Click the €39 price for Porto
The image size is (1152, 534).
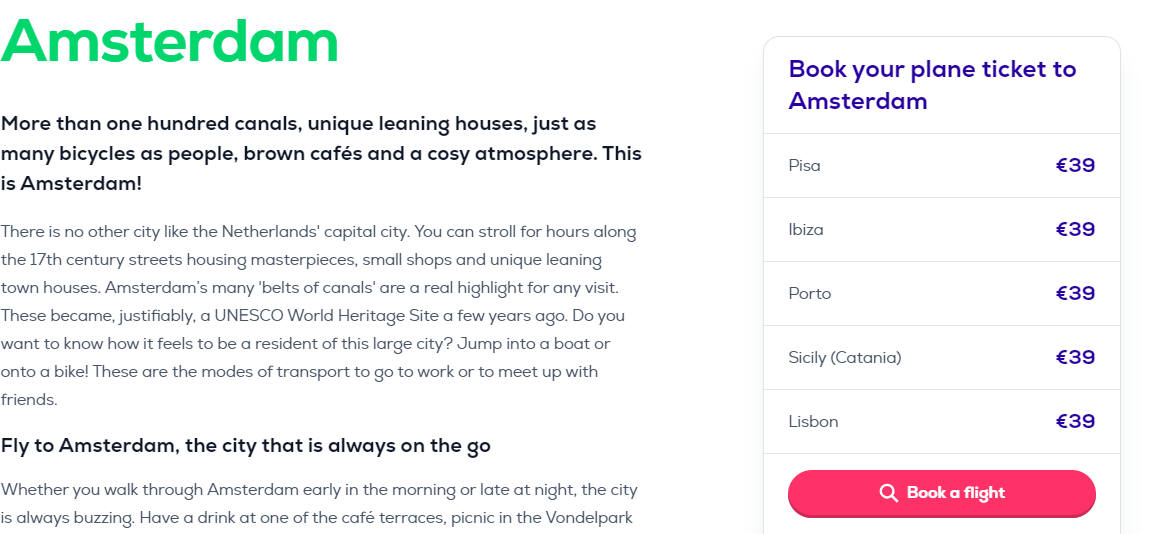[x=1076, y=294]
